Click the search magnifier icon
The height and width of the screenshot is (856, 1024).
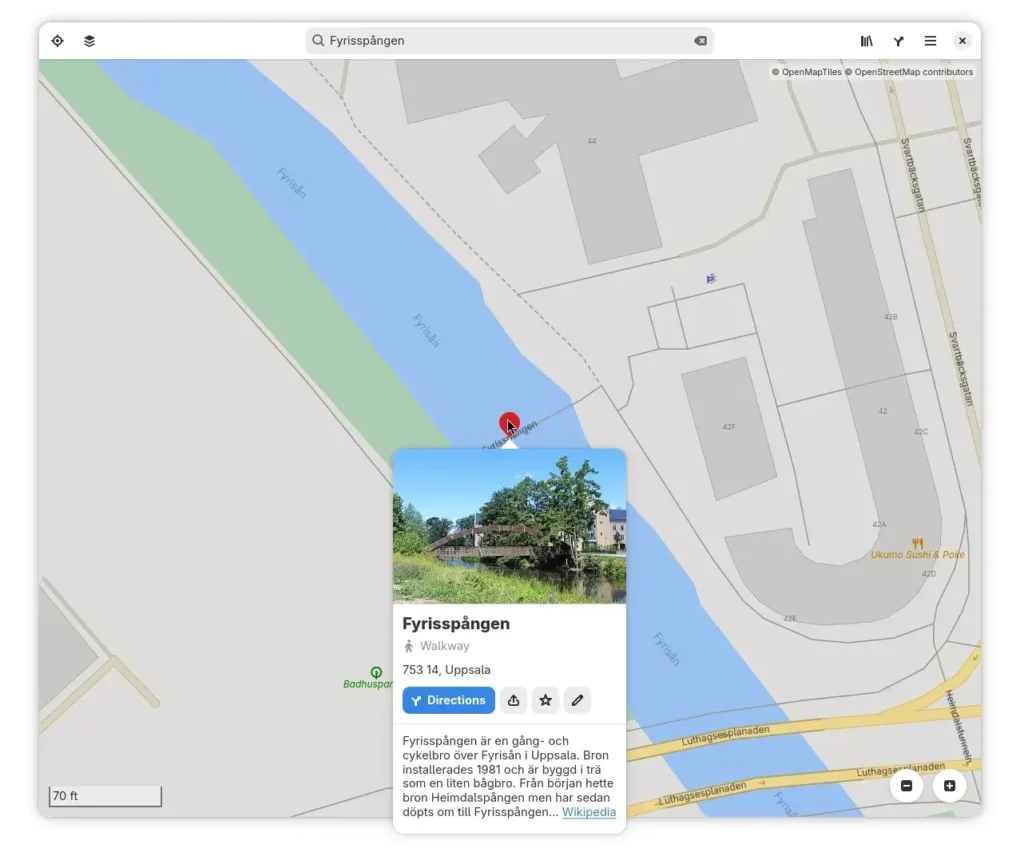point(318,41)
